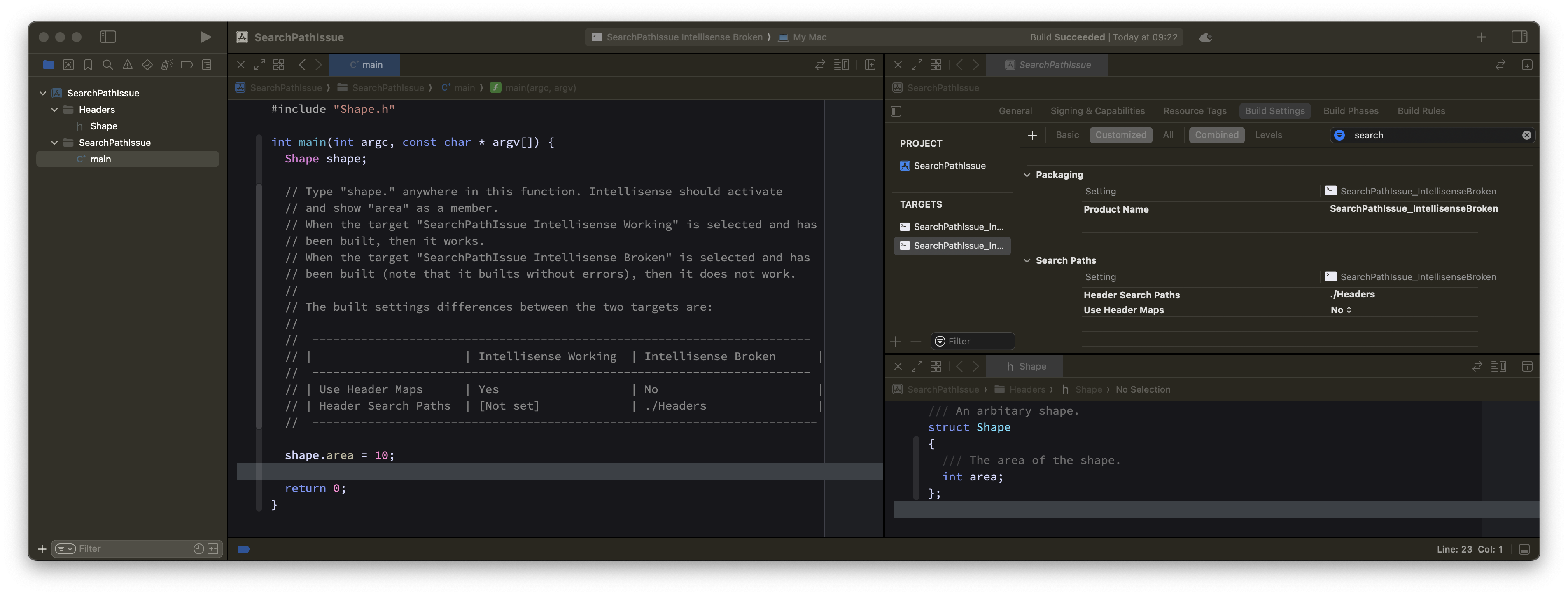
Task: Open the Issue navigator warning icon
Action: pyautogui.click(x=127, y=65)
